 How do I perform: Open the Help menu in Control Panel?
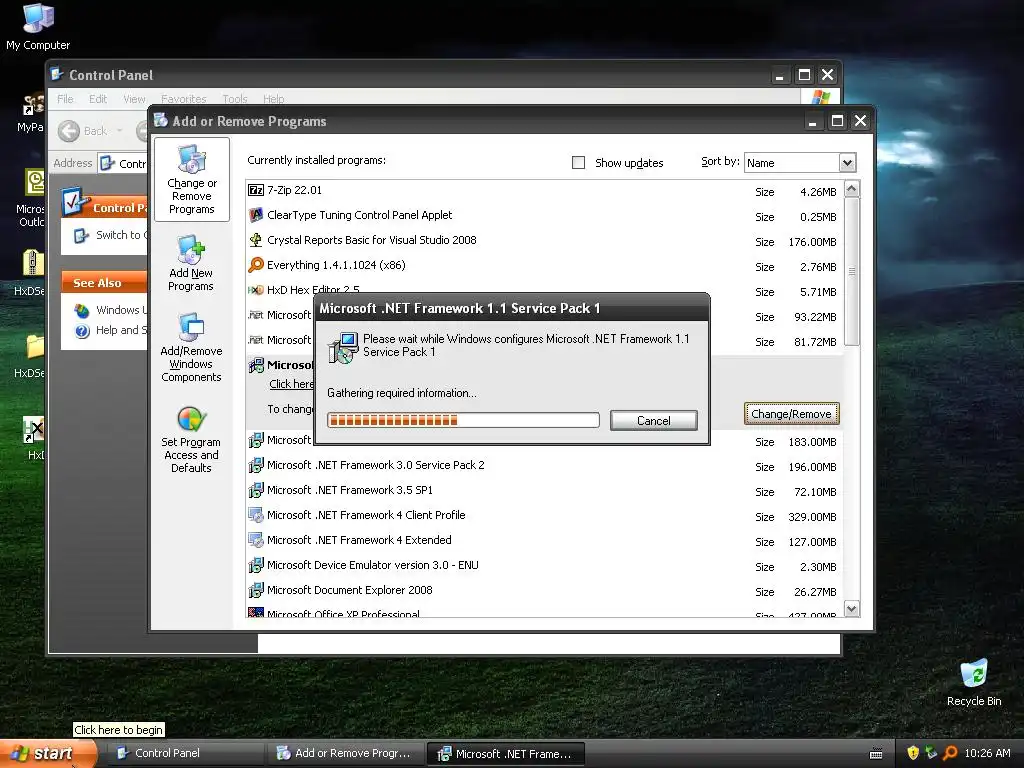tap(274, 99)
